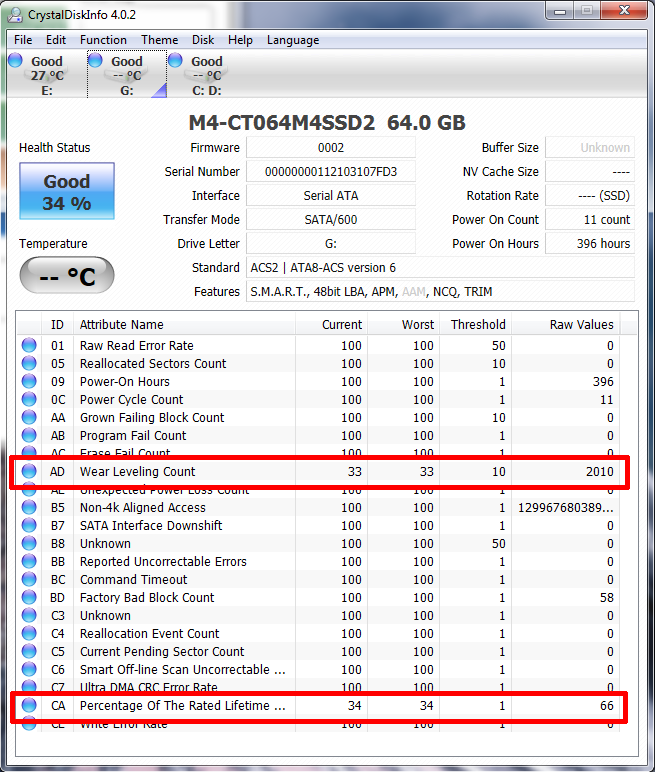
Task: Click the Interface field showing Serial ATA
Action: click(330, 196)
